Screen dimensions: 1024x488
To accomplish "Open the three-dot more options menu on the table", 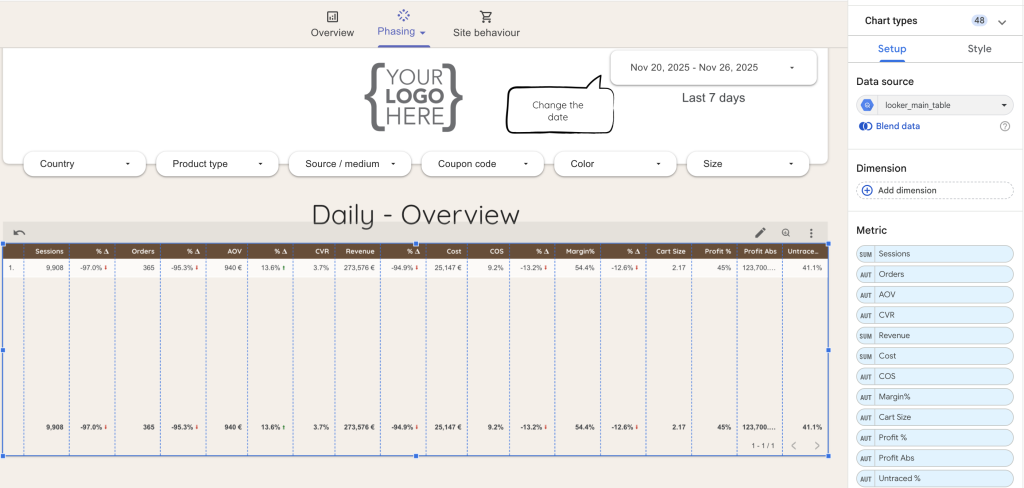I will coord(811,232).
